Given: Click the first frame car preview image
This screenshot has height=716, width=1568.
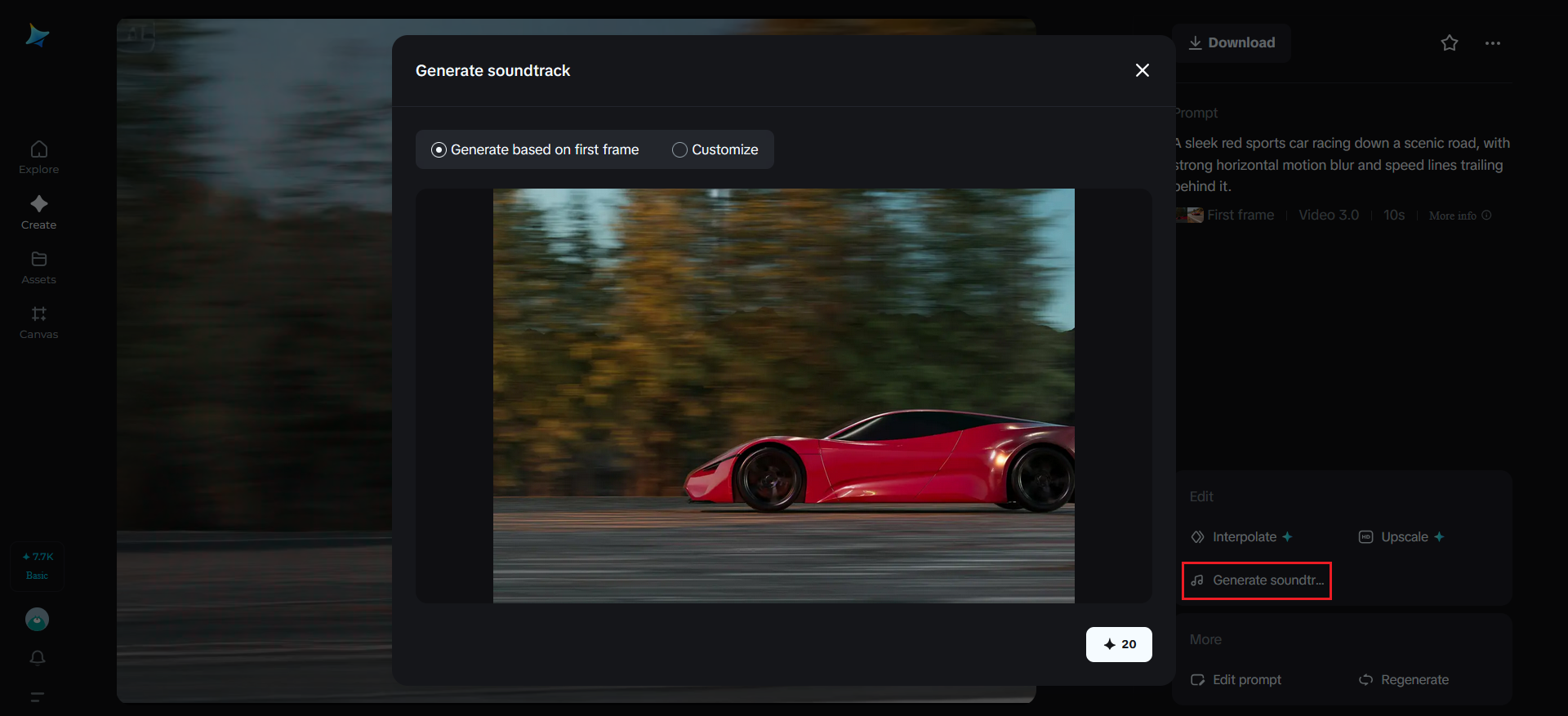Looking at the screenshot, I should (784, 396).
